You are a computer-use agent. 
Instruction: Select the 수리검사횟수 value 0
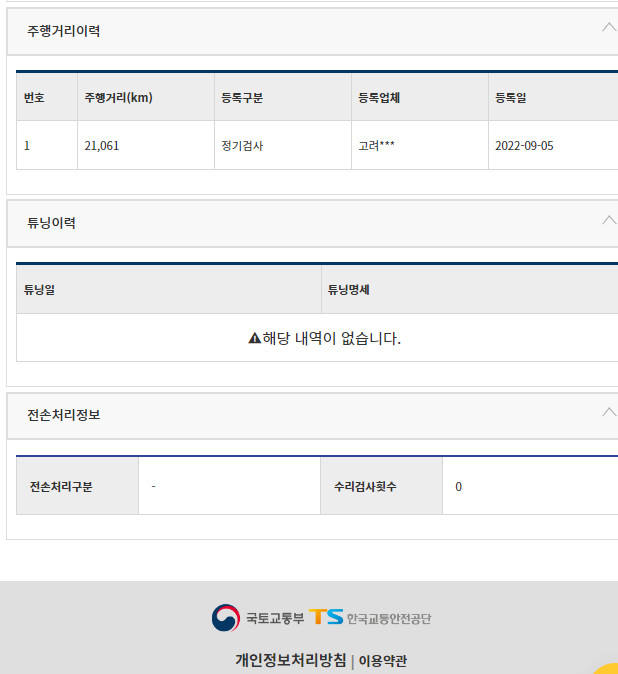point(459,487)
